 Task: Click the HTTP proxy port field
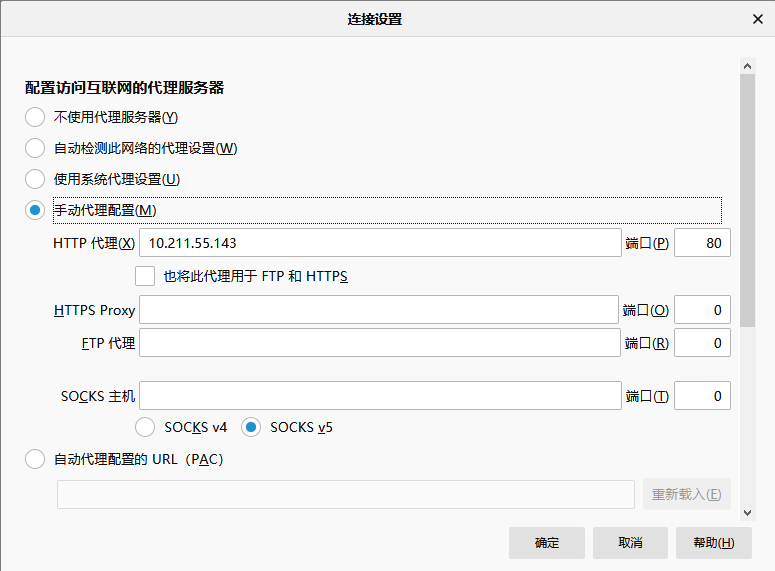tap(702, 243)
